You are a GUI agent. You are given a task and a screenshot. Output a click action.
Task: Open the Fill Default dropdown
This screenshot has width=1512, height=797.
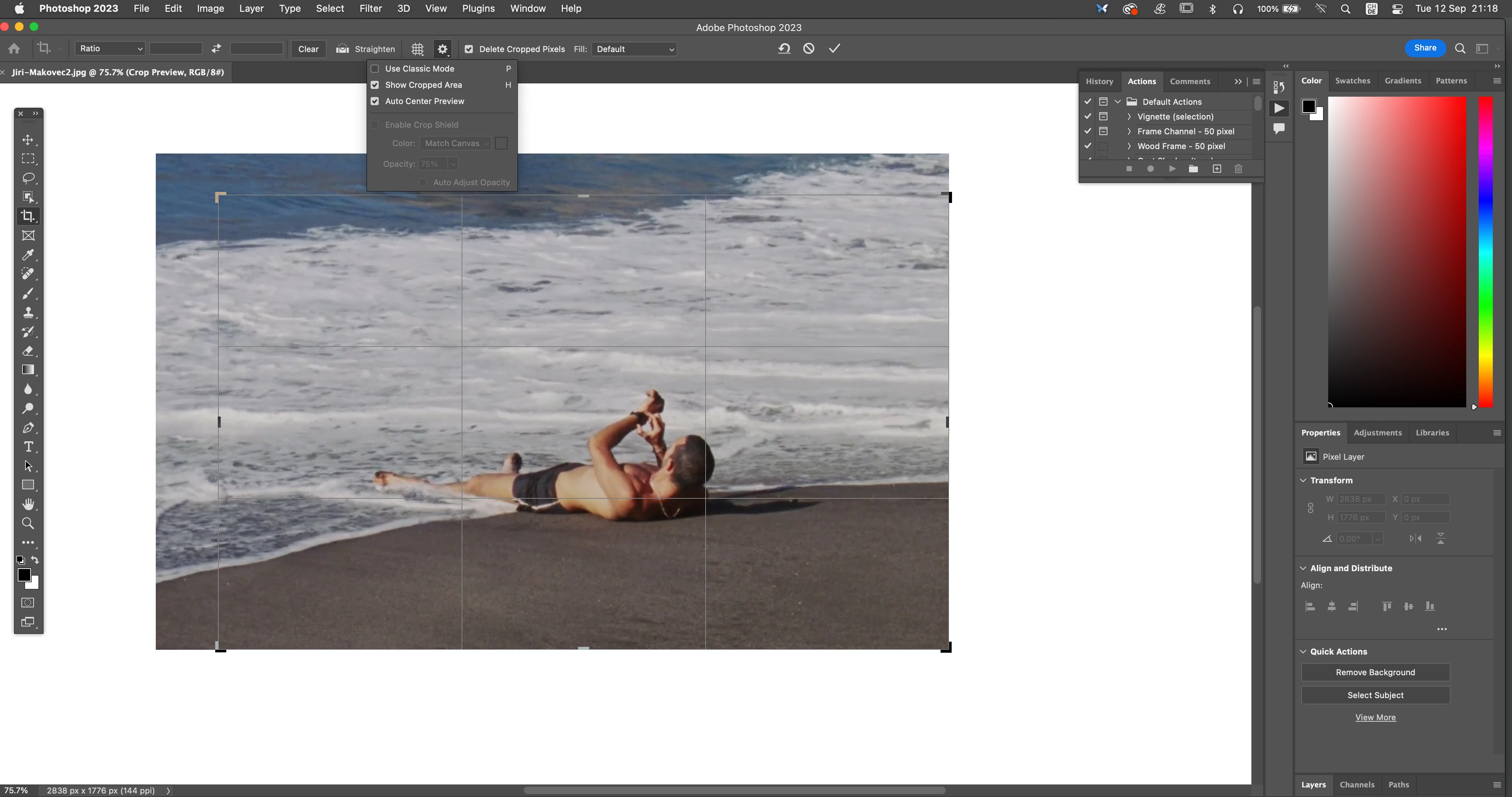635,49
